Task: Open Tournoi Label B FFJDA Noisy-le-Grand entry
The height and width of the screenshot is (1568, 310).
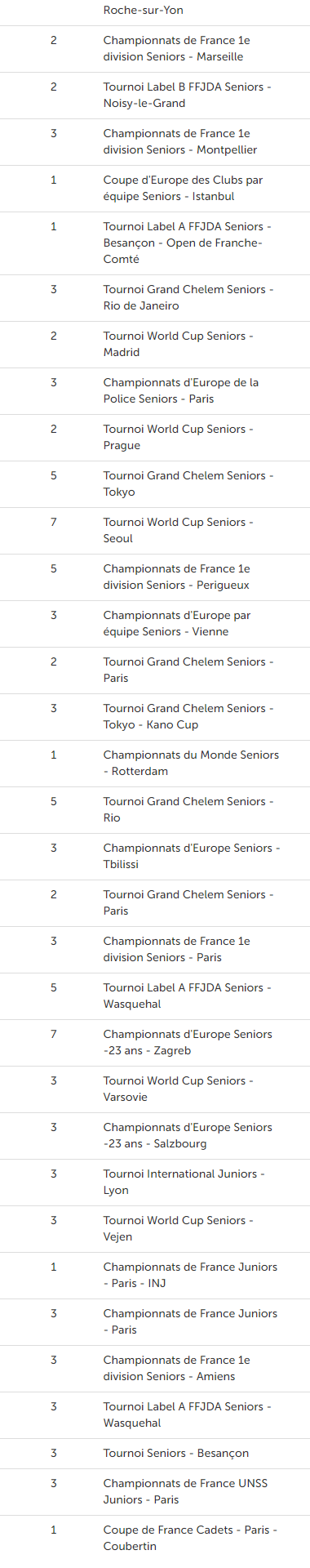Action: click(x=155, y=96)
